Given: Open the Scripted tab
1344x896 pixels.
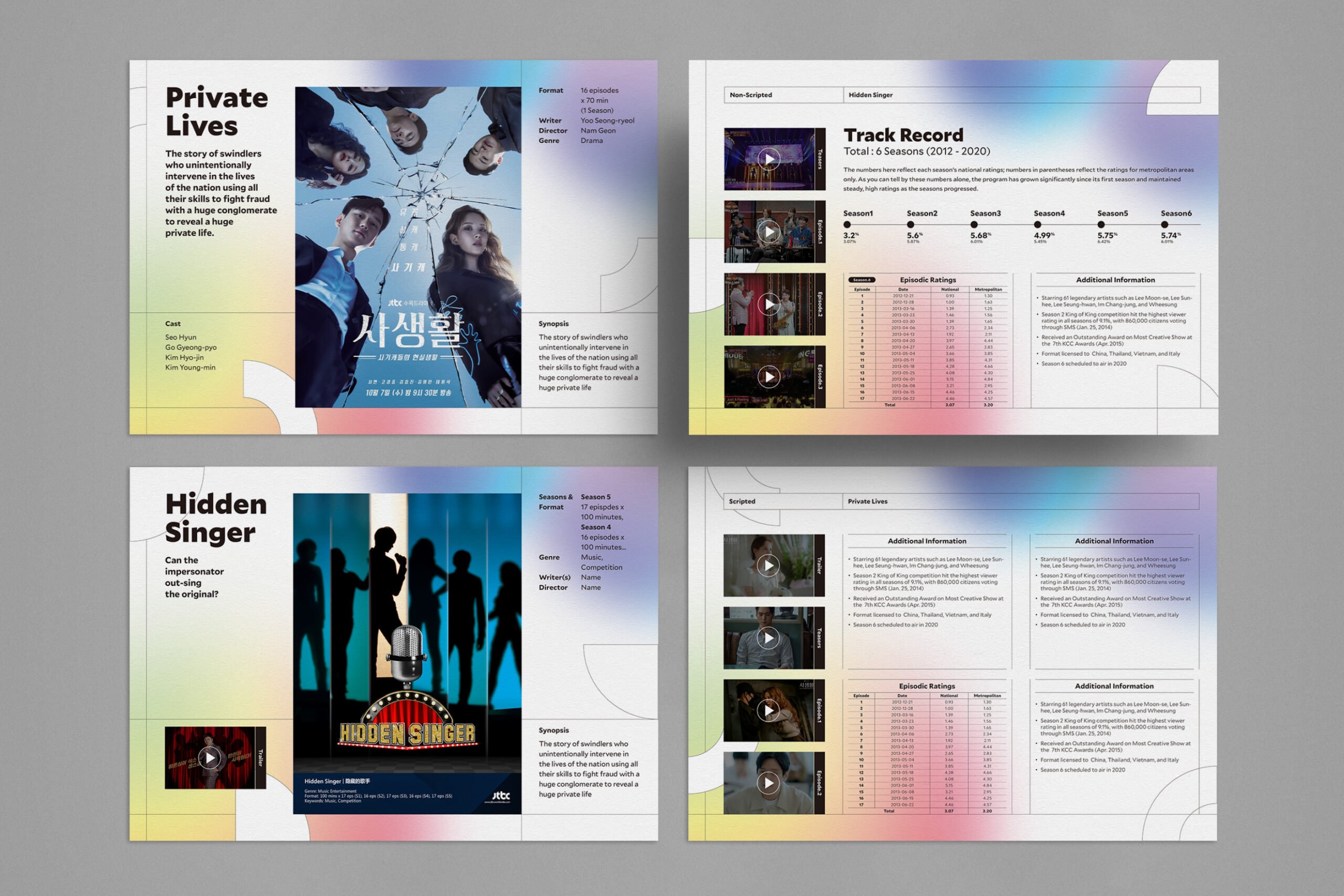Looking at the screenshot, I should tap(783, 501).
